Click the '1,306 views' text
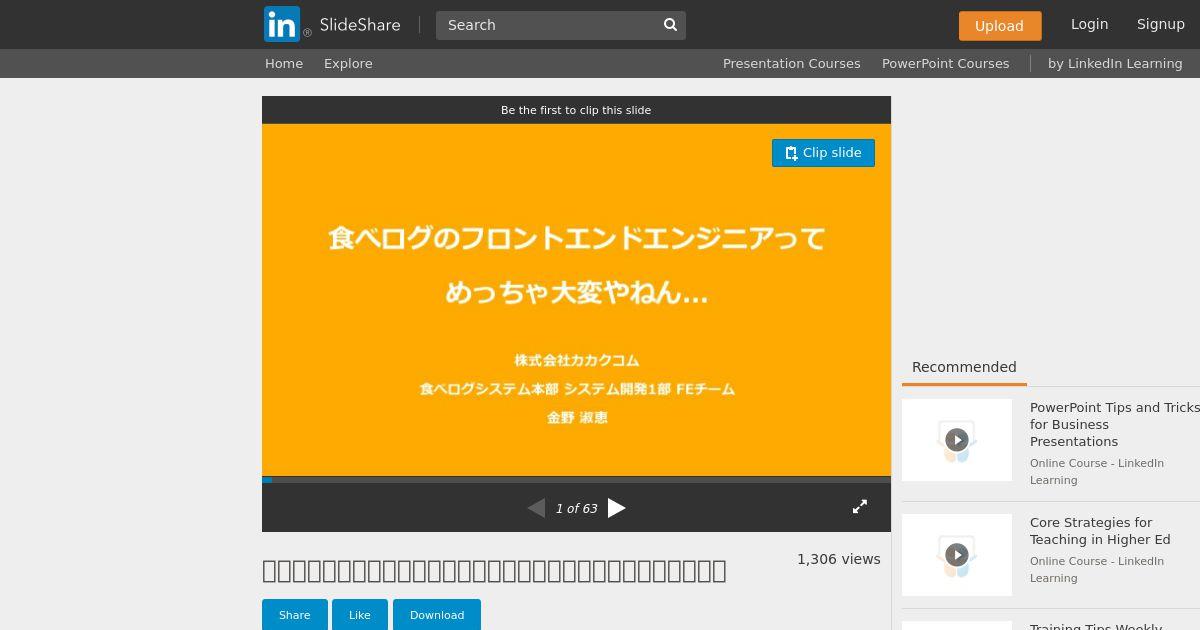Image resolution: width=1200 pixels, height=630 pixels. pos(839,559)
